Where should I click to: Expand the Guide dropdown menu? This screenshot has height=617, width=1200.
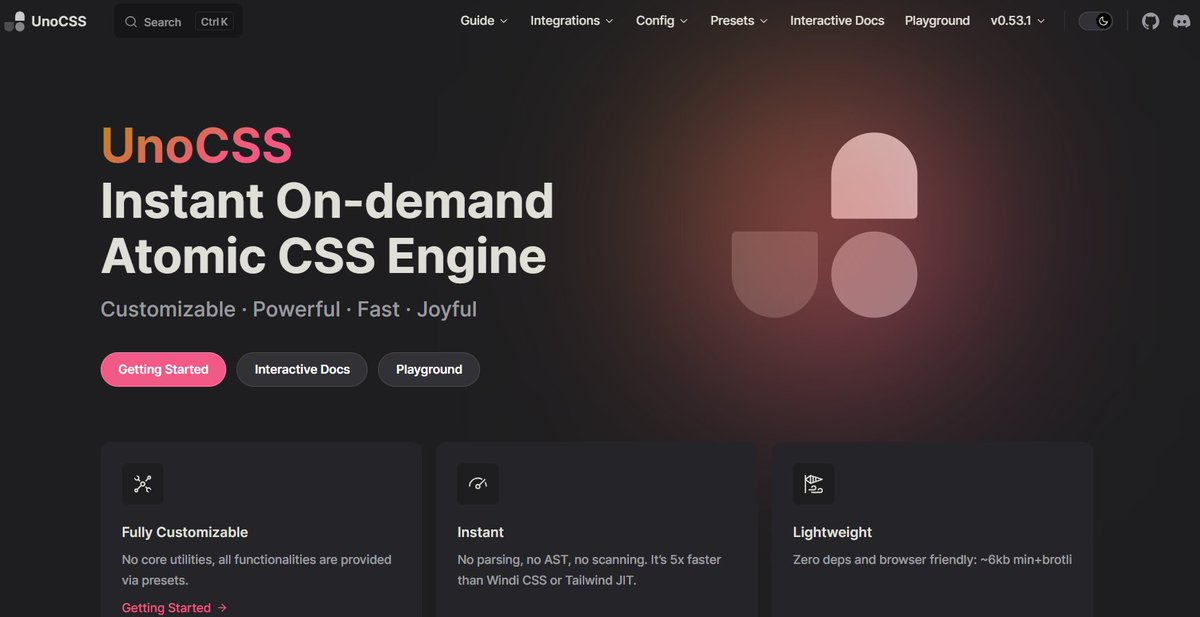pyautogui.click(x=484, y=21)
